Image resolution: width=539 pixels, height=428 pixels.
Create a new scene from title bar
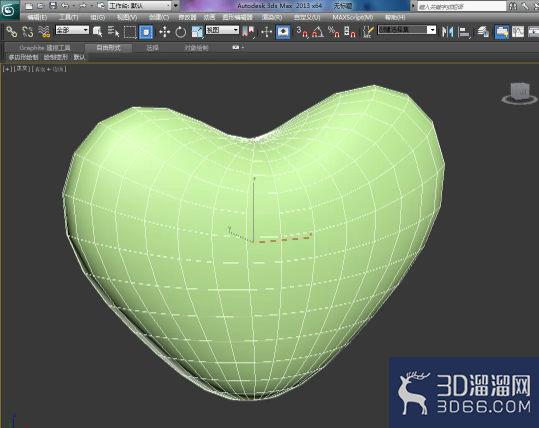pos(29,6)
